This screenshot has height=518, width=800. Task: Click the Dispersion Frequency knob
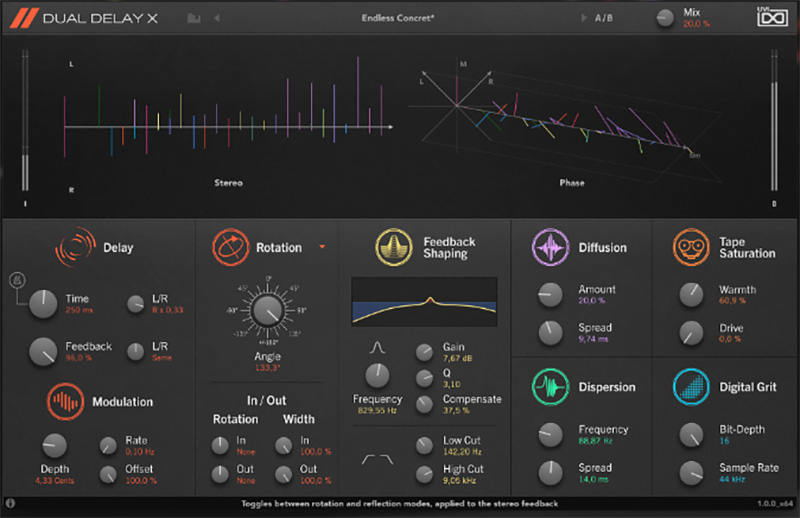pyautogui.click(x=551, y=435)
